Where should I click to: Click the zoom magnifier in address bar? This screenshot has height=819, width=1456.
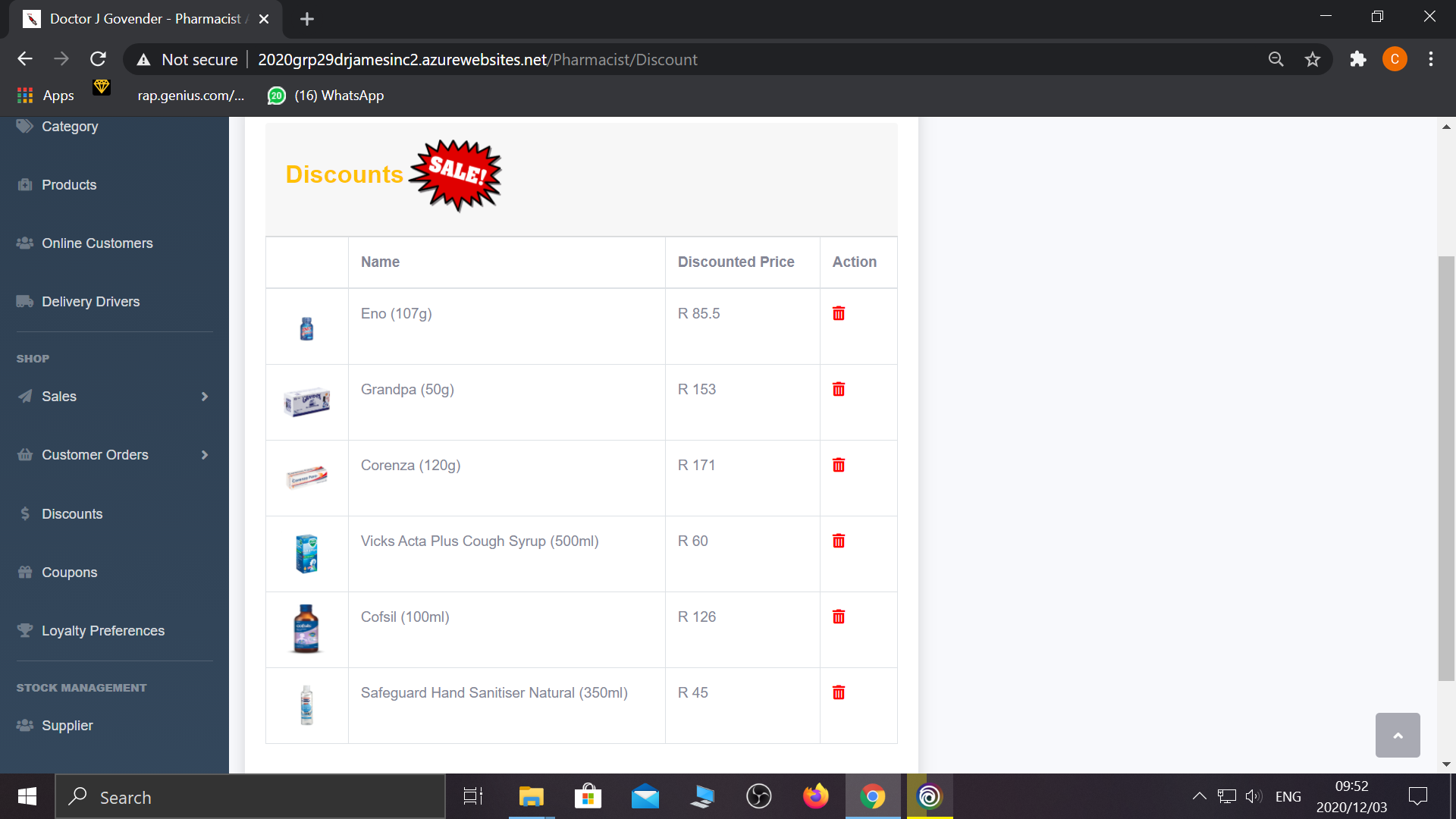1276,59
